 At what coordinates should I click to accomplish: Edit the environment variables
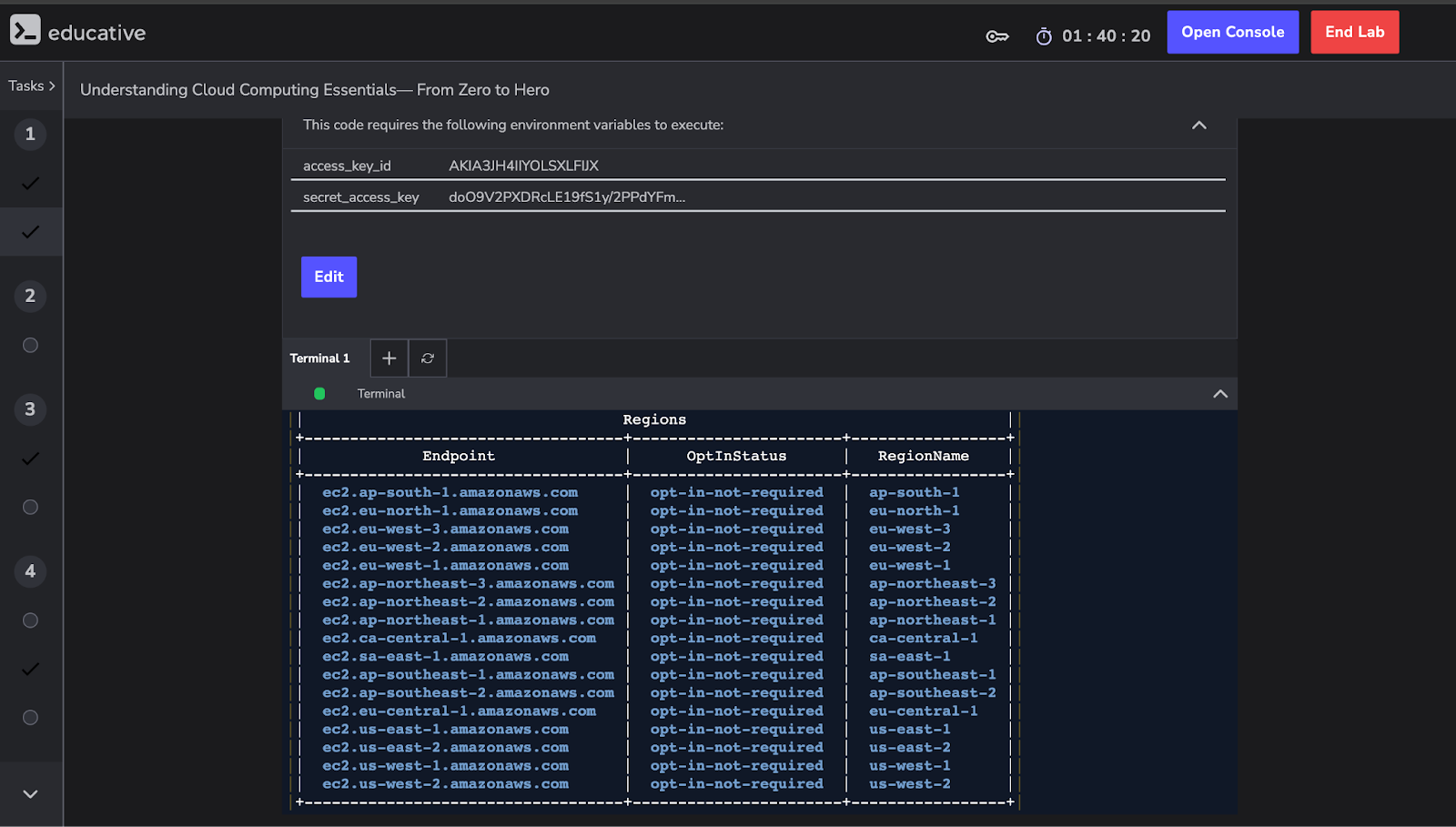329,277
